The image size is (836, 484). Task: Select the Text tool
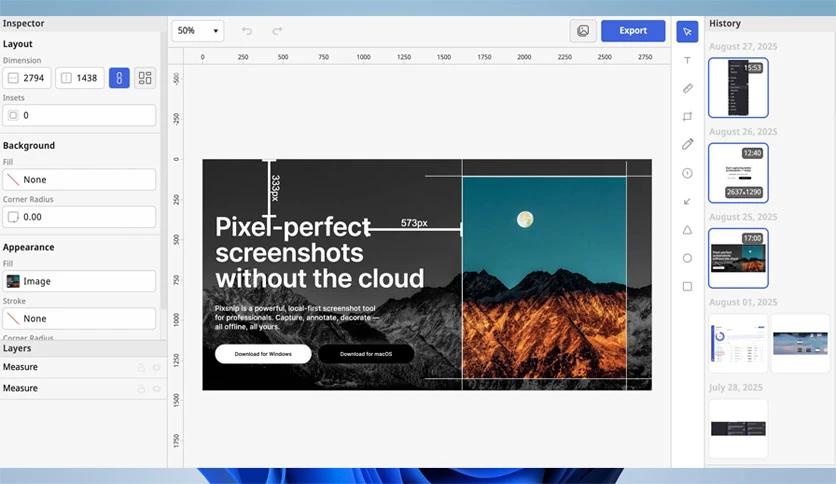point(687,60)
